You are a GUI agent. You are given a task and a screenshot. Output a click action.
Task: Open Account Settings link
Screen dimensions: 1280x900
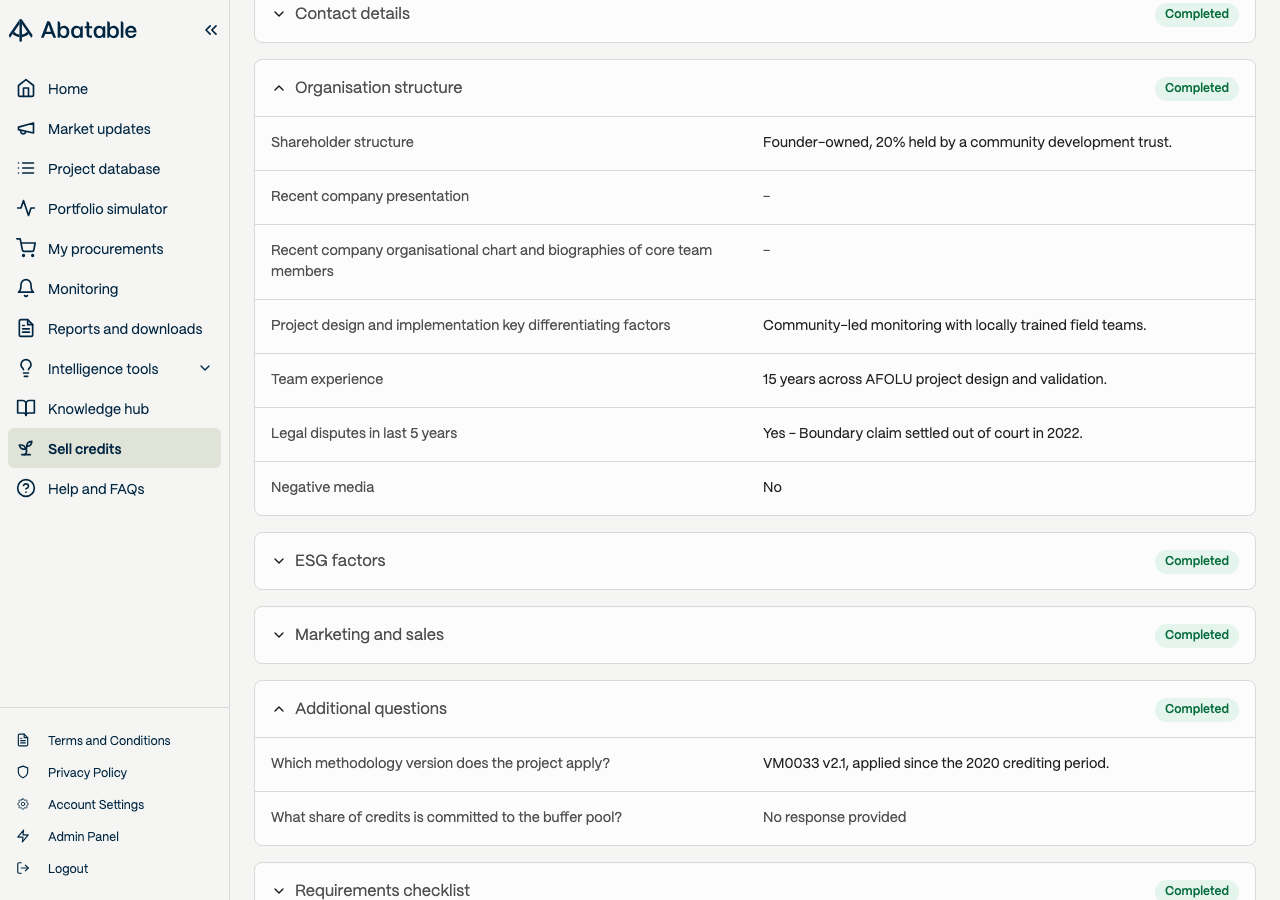[96, 805]
